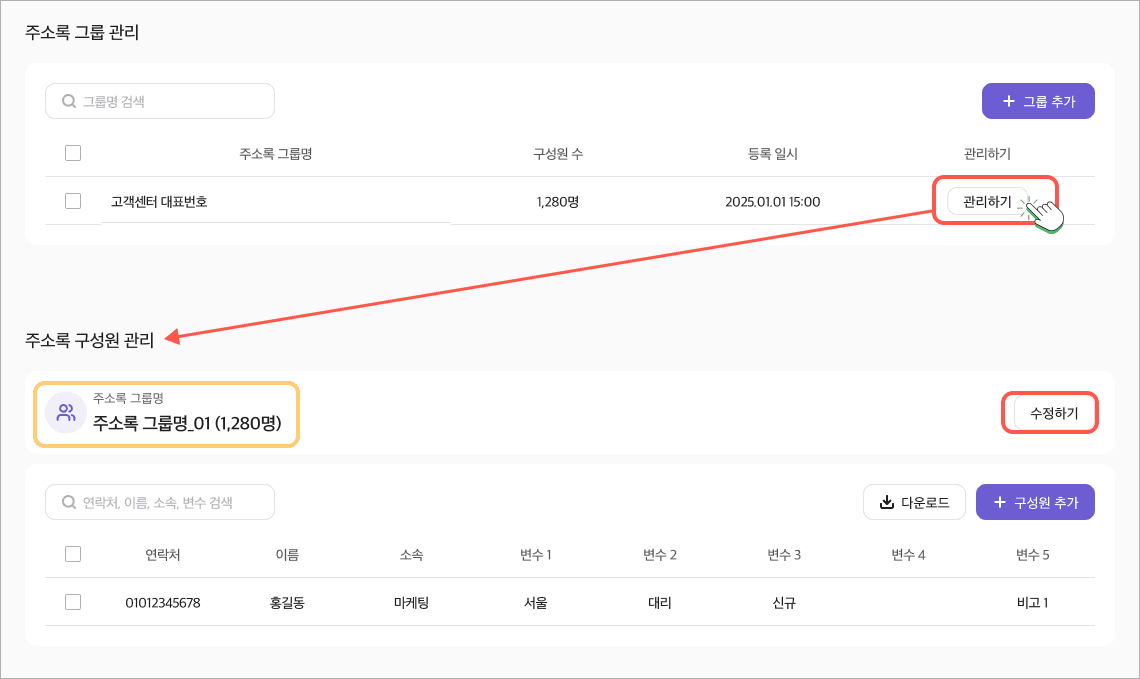Click the phone number 01012345678
Image resolution: width=1140 pixels, height=679 pixels.
[163, 603]
